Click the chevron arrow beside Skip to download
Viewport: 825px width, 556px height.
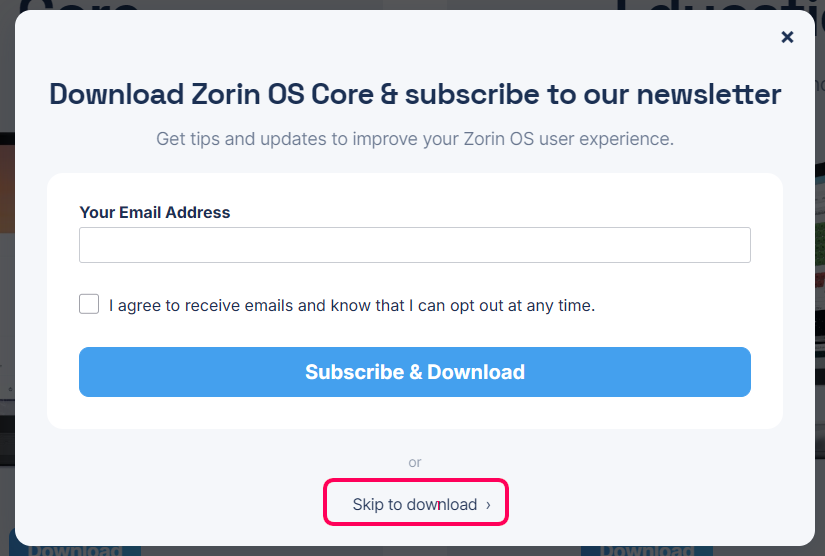pos(488,505)
